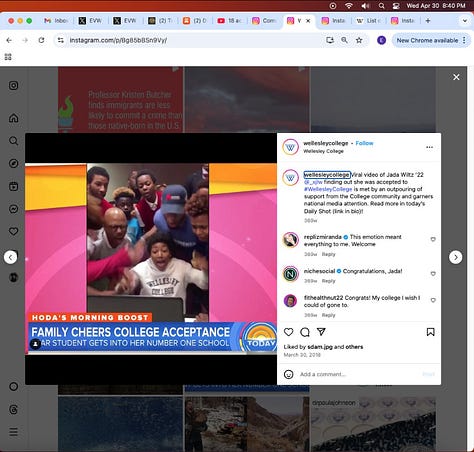Click the comment bubble icon
Viewport: 474px width, 452px height.
[x=305, y=332]
